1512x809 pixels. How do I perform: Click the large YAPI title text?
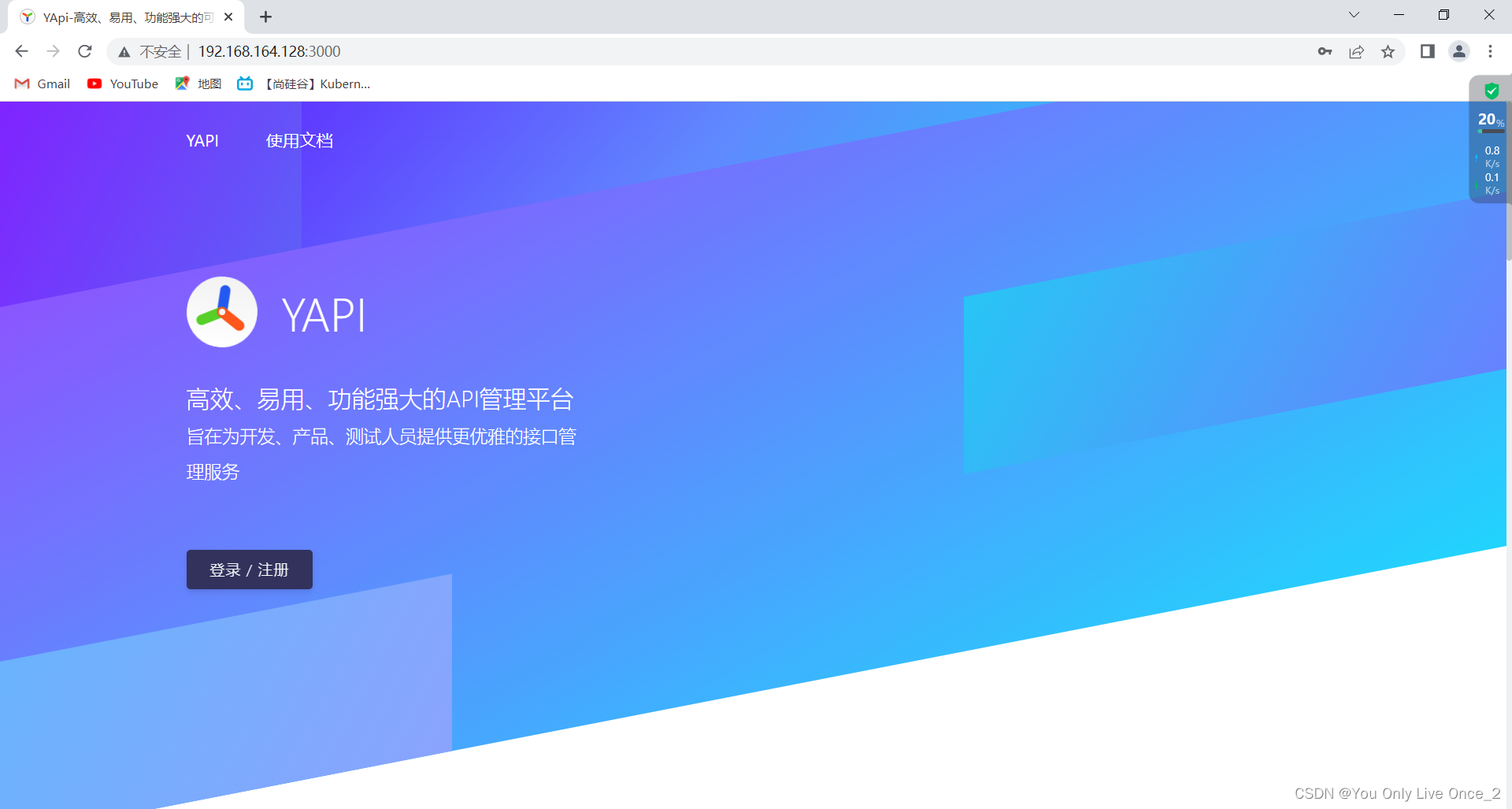pos(324,316)
